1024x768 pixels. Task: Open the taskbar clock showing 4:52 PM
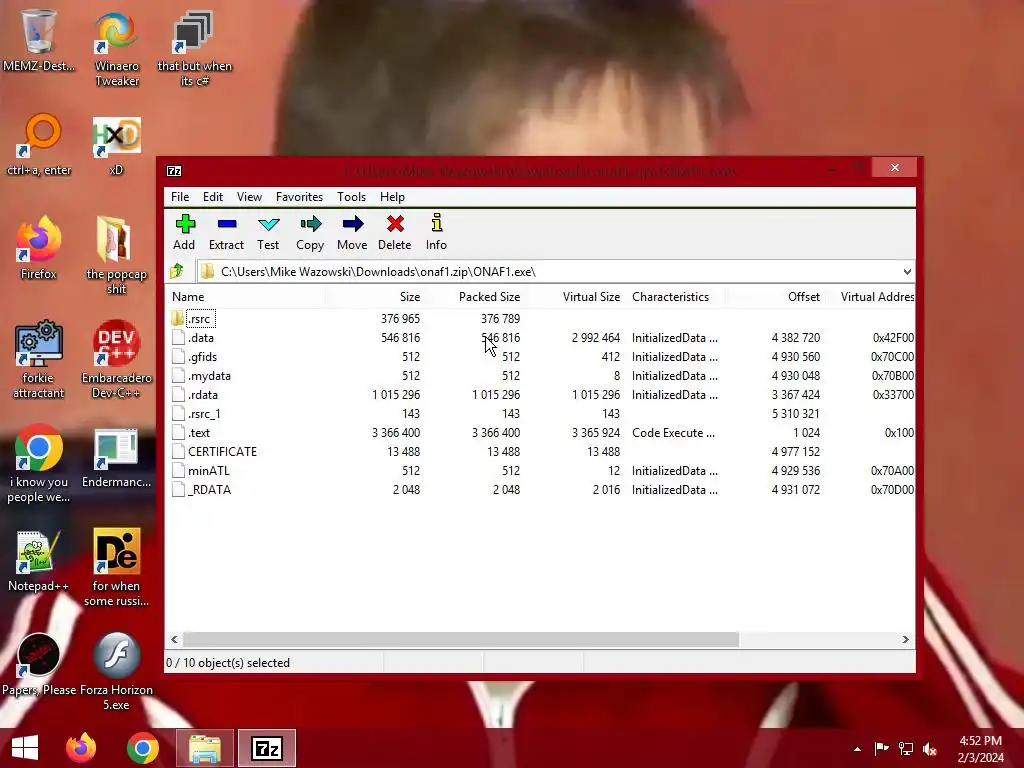[980, 749]
